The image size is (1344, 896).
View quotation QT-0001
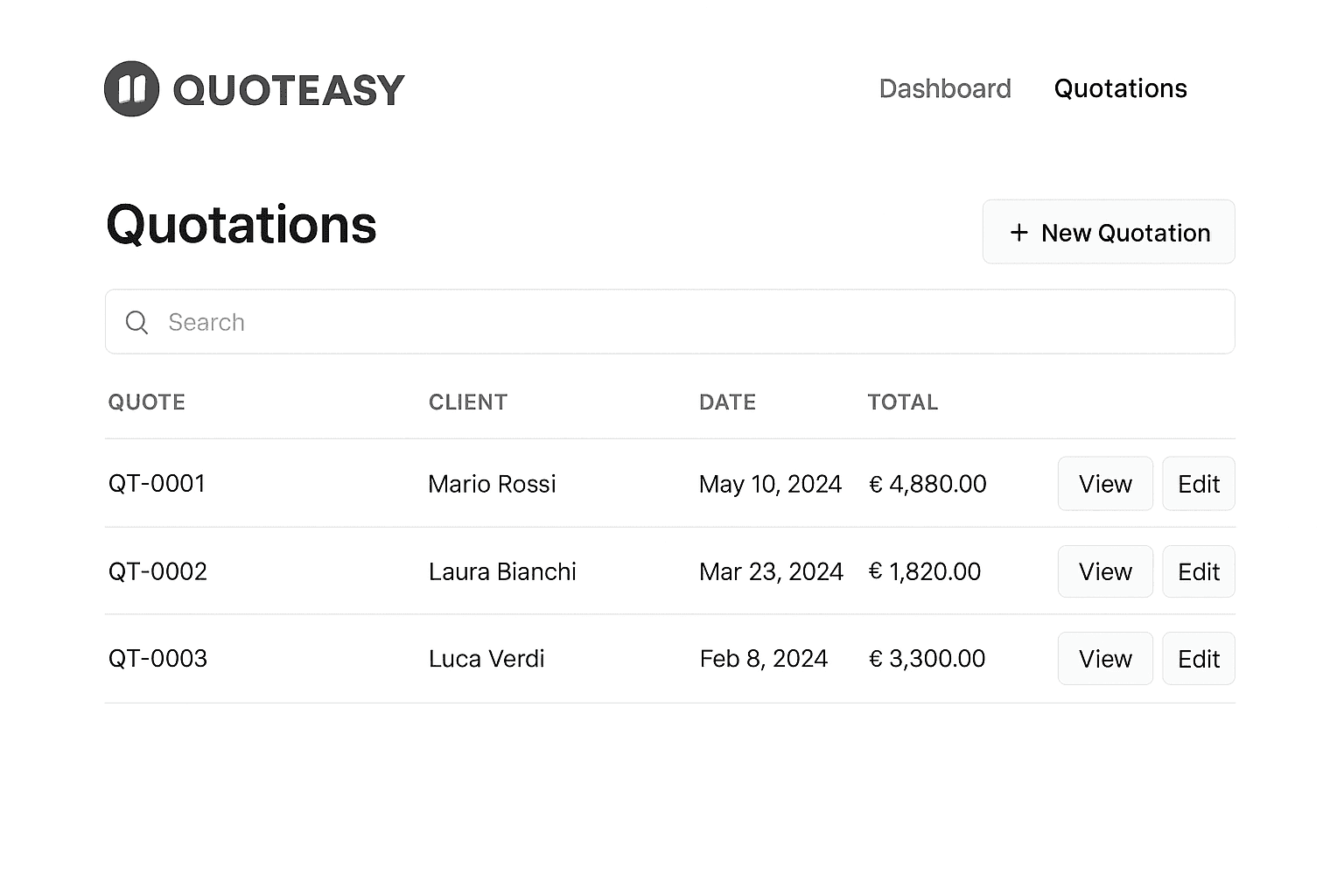1104,484
